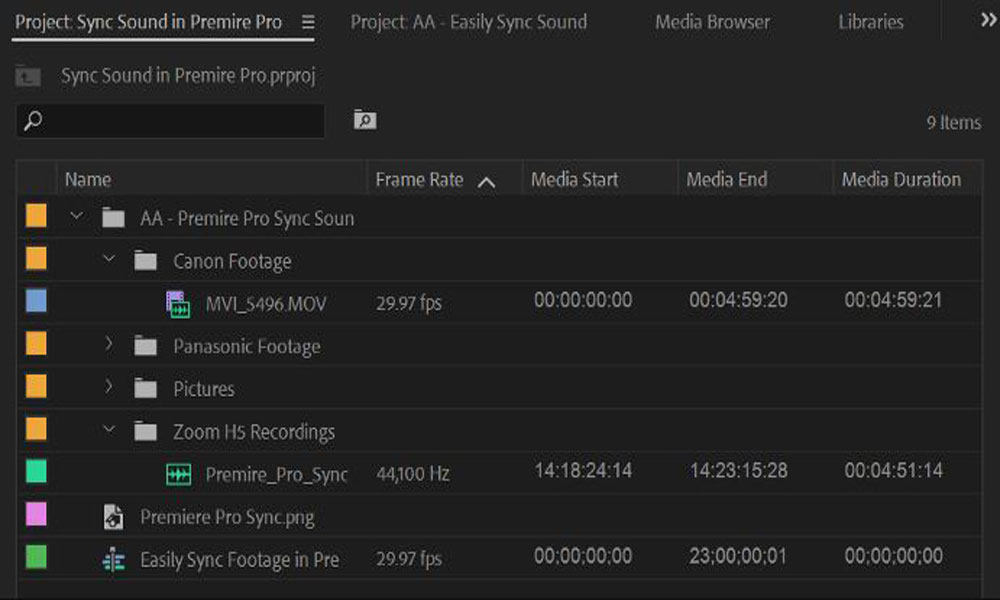The height and width of the screenshot is (600, 1000).
Task: Expand the Panasonic Footage bin
Action: (x=109, y=344)
